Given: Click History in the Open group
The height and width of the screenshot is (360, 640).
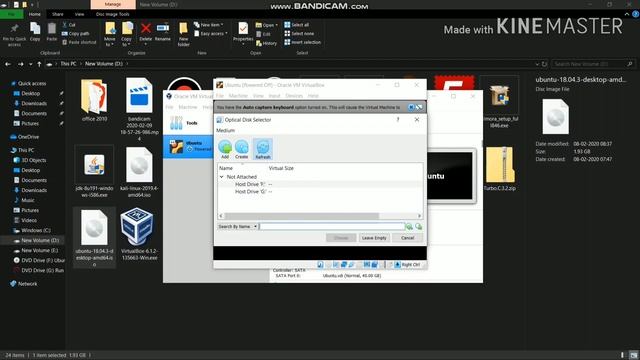Looking at the screenshot, I should (x=266, y=43).
